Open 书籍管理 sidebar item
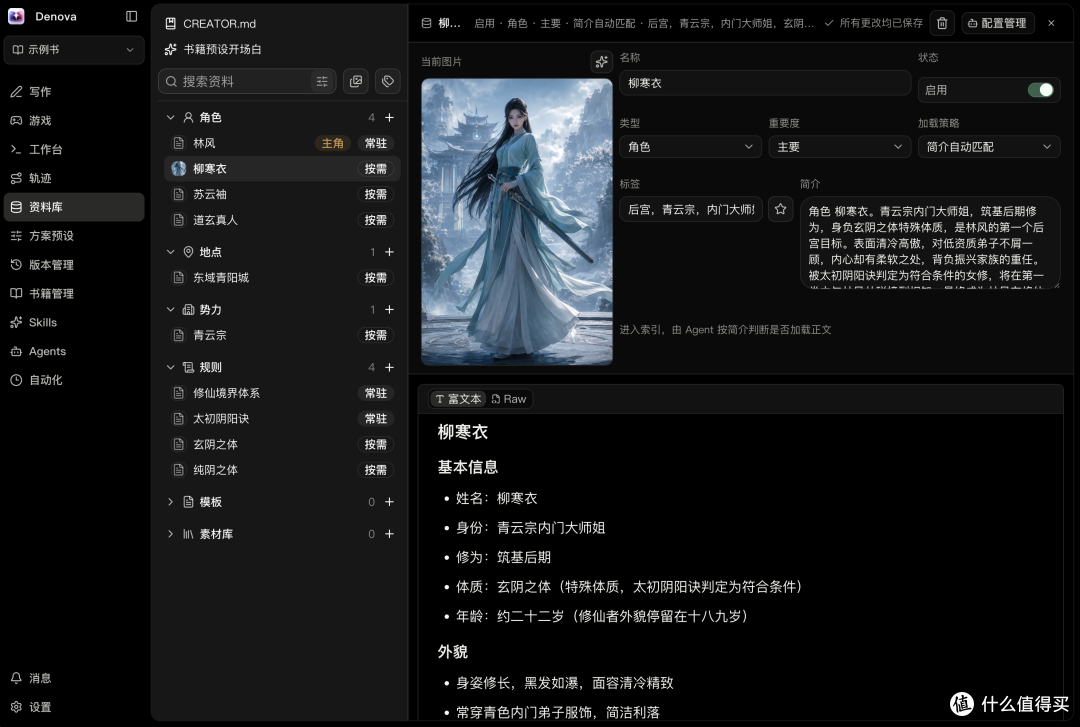Viewport: 1080px width, 727px height. coord(74,294)
